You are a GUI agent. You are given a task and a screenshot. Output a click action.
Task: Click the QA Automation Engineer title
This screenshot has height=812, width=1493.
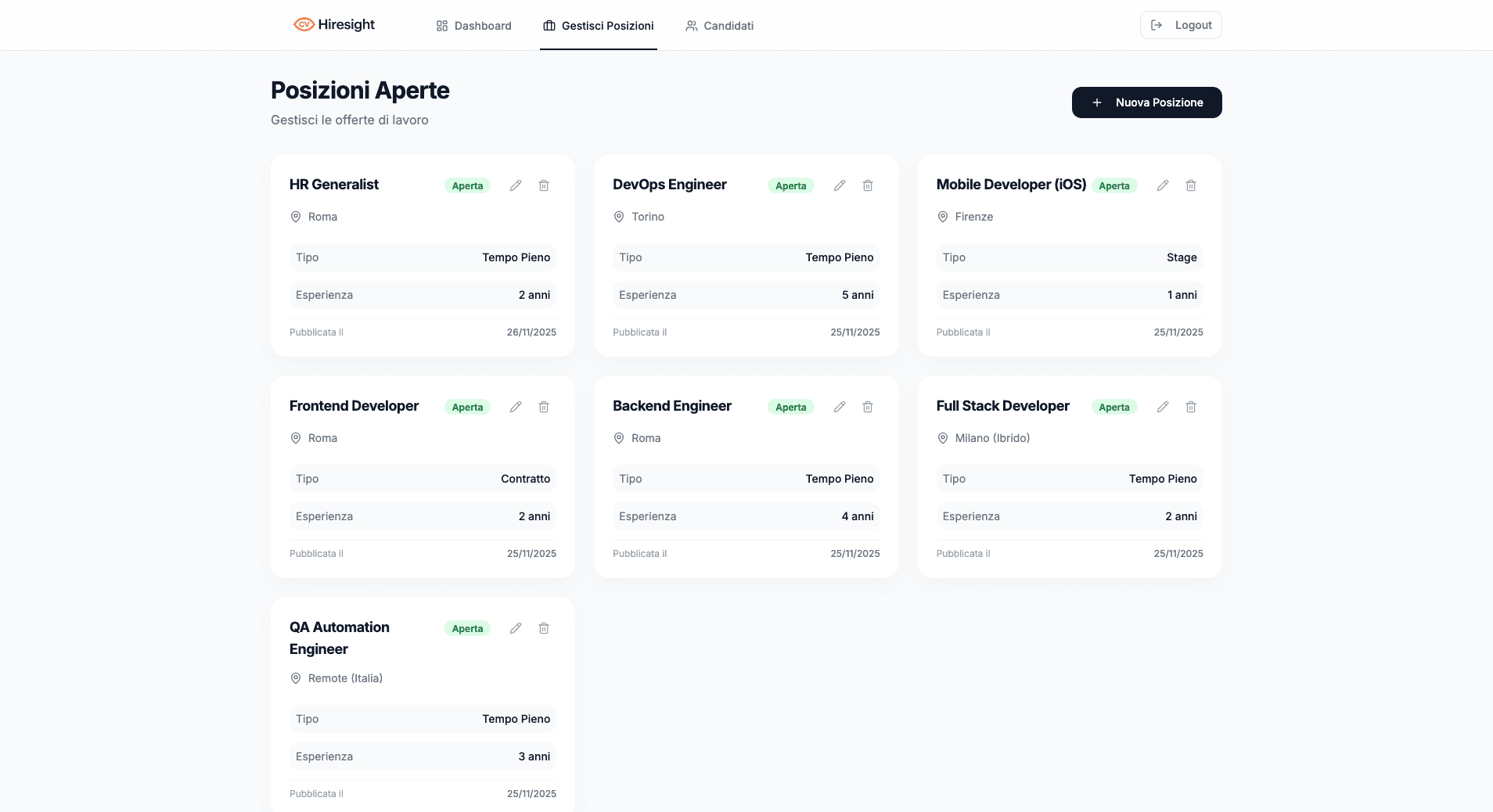(x=340, y=638)
